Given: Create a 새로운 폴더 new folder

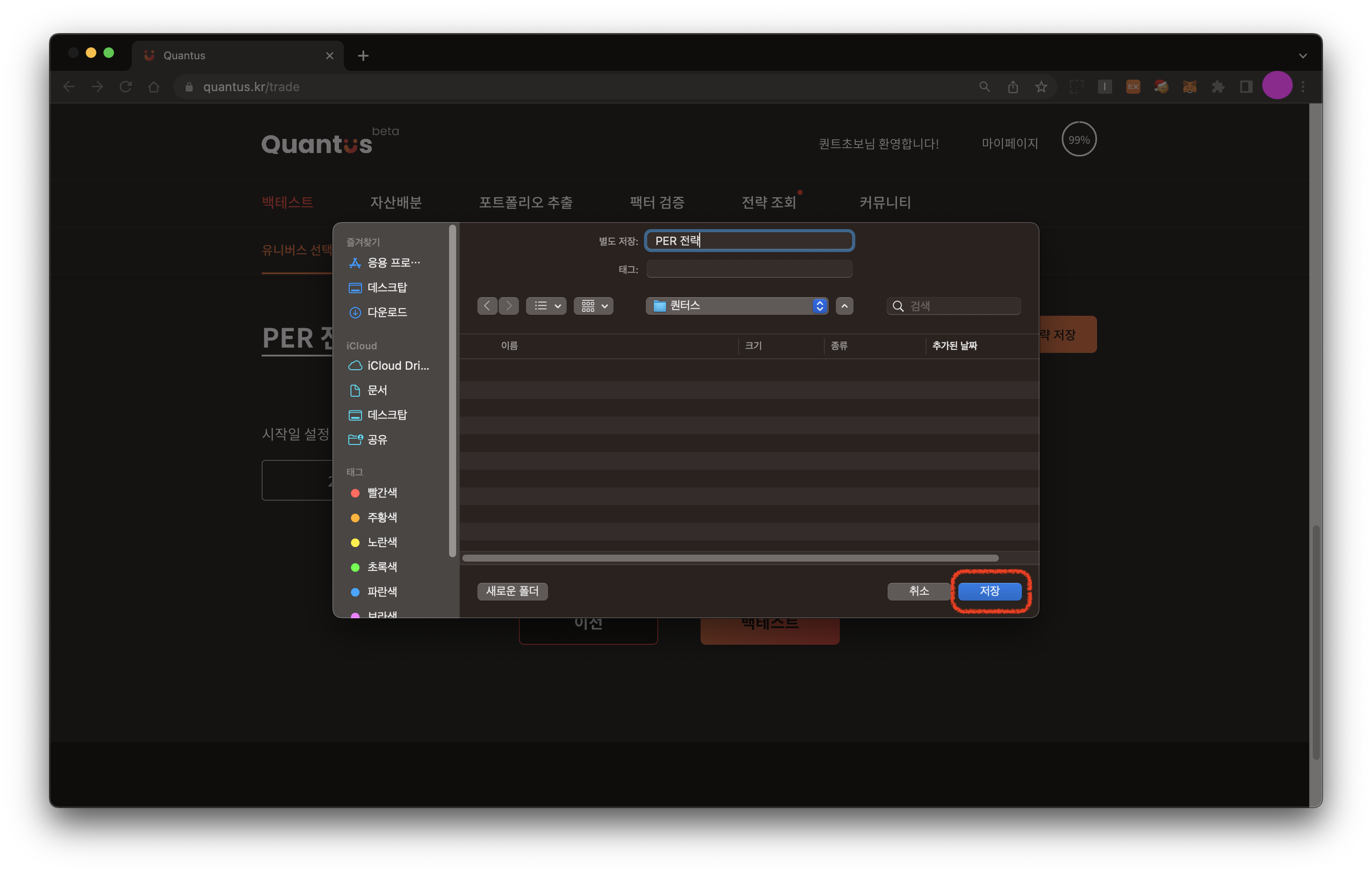Looking at the screenshot, I should click(512, 591).
